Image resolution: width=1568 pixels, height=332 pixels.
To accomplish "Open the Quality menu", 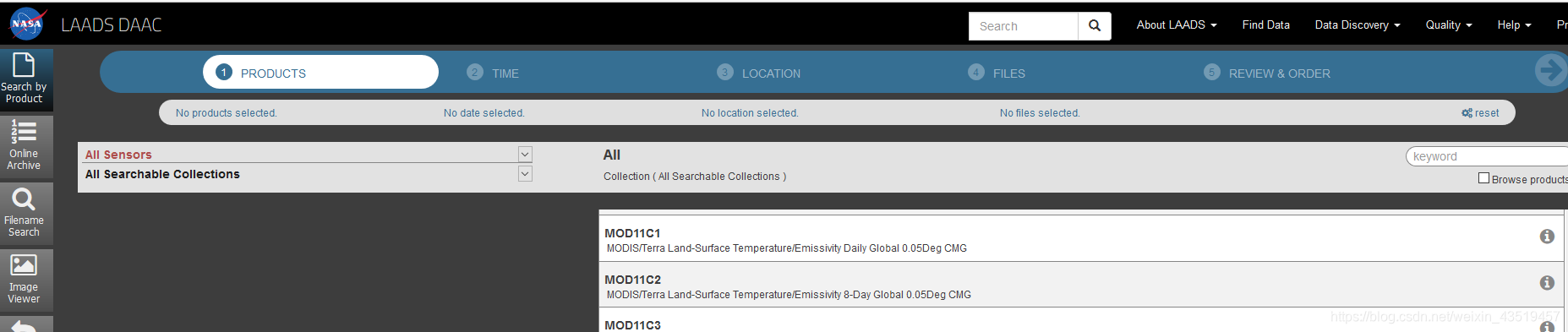I will point(1449,25).
